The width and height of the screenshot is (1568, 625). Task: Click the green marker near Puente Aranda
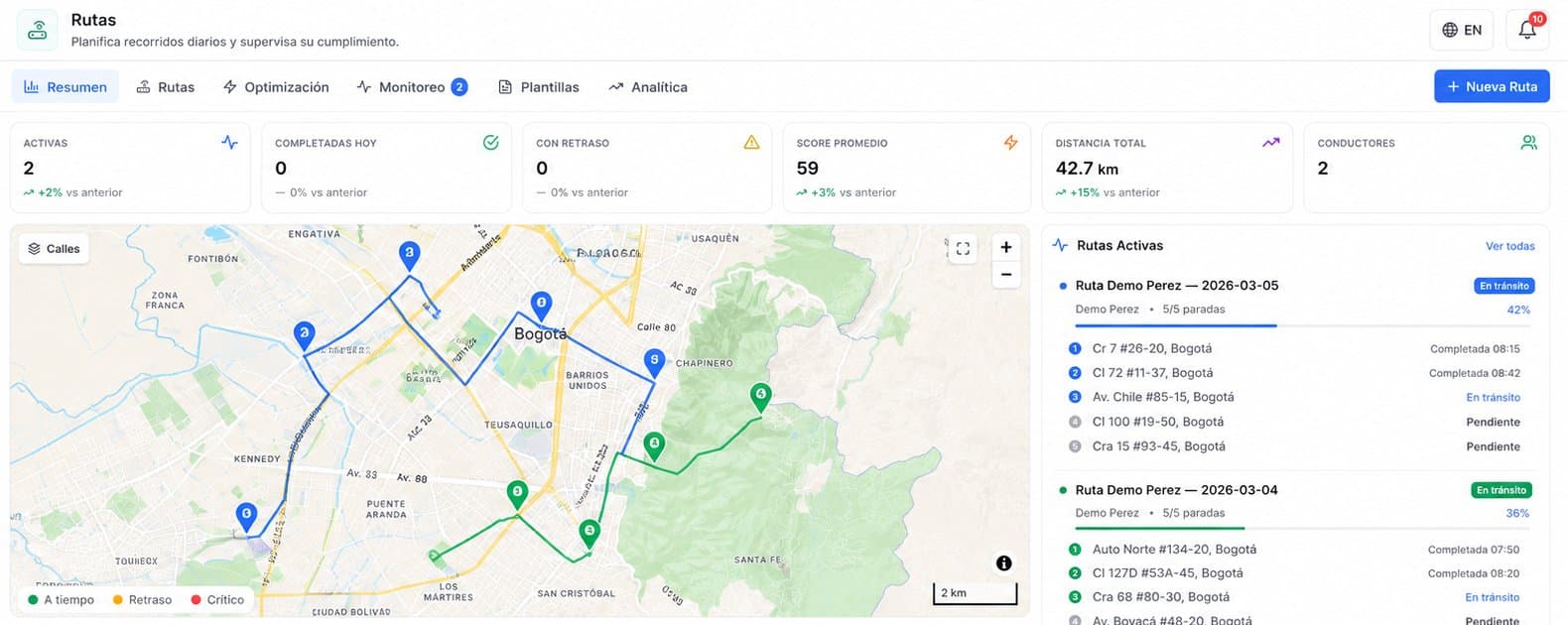pos(517,493)
